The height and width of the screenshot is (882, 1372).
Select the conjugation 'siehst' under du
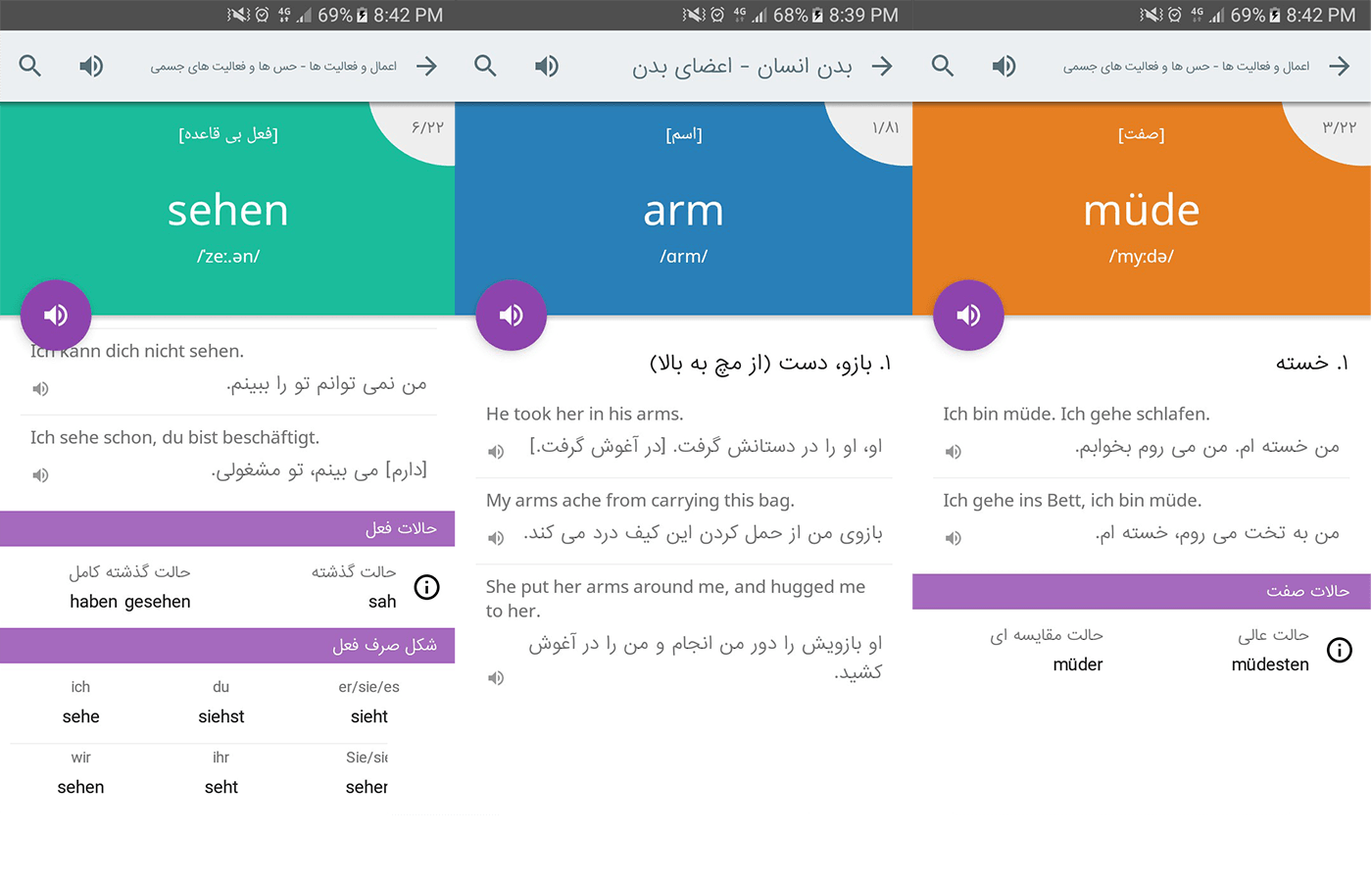[221, 716]
